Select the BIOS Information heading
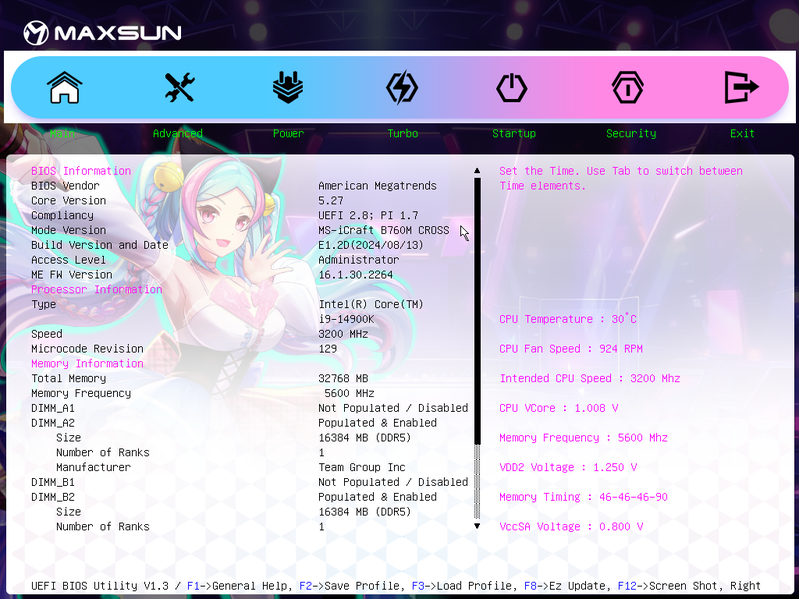This screenshot has height=599, width=799. [81, 171]
